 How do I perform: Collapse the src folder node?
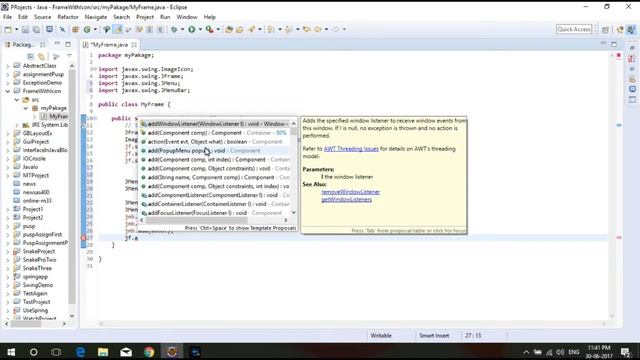coord(17,100)
